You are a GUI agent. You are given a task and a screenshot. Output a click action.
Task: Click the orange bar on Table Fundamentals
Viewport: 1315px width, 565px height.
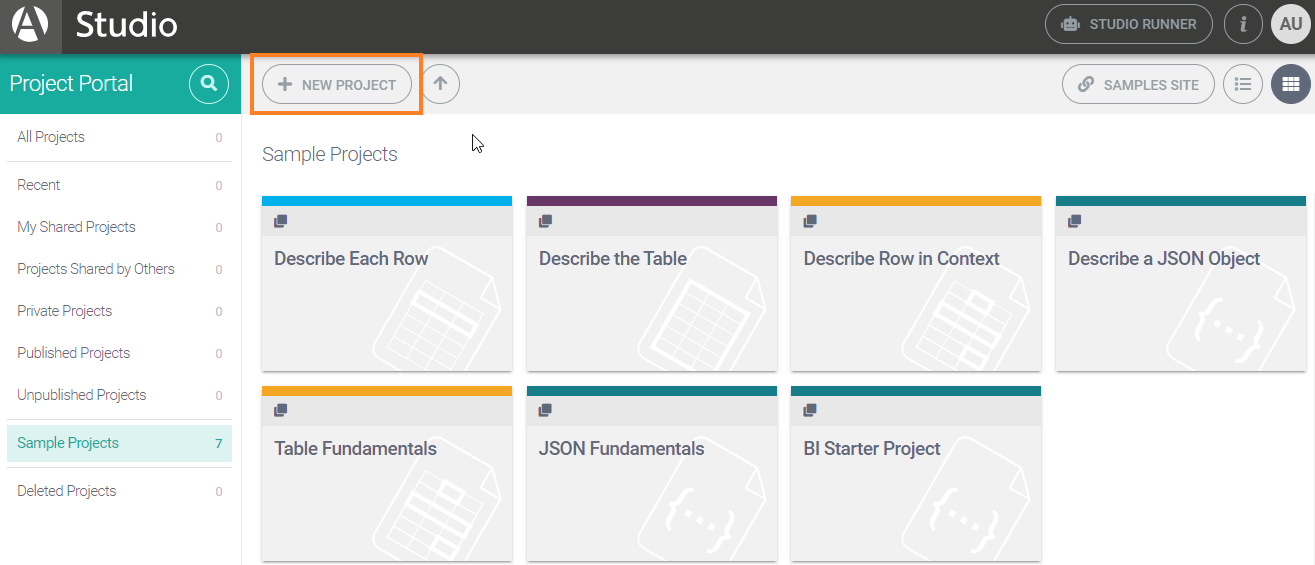(x=387, y=391)
